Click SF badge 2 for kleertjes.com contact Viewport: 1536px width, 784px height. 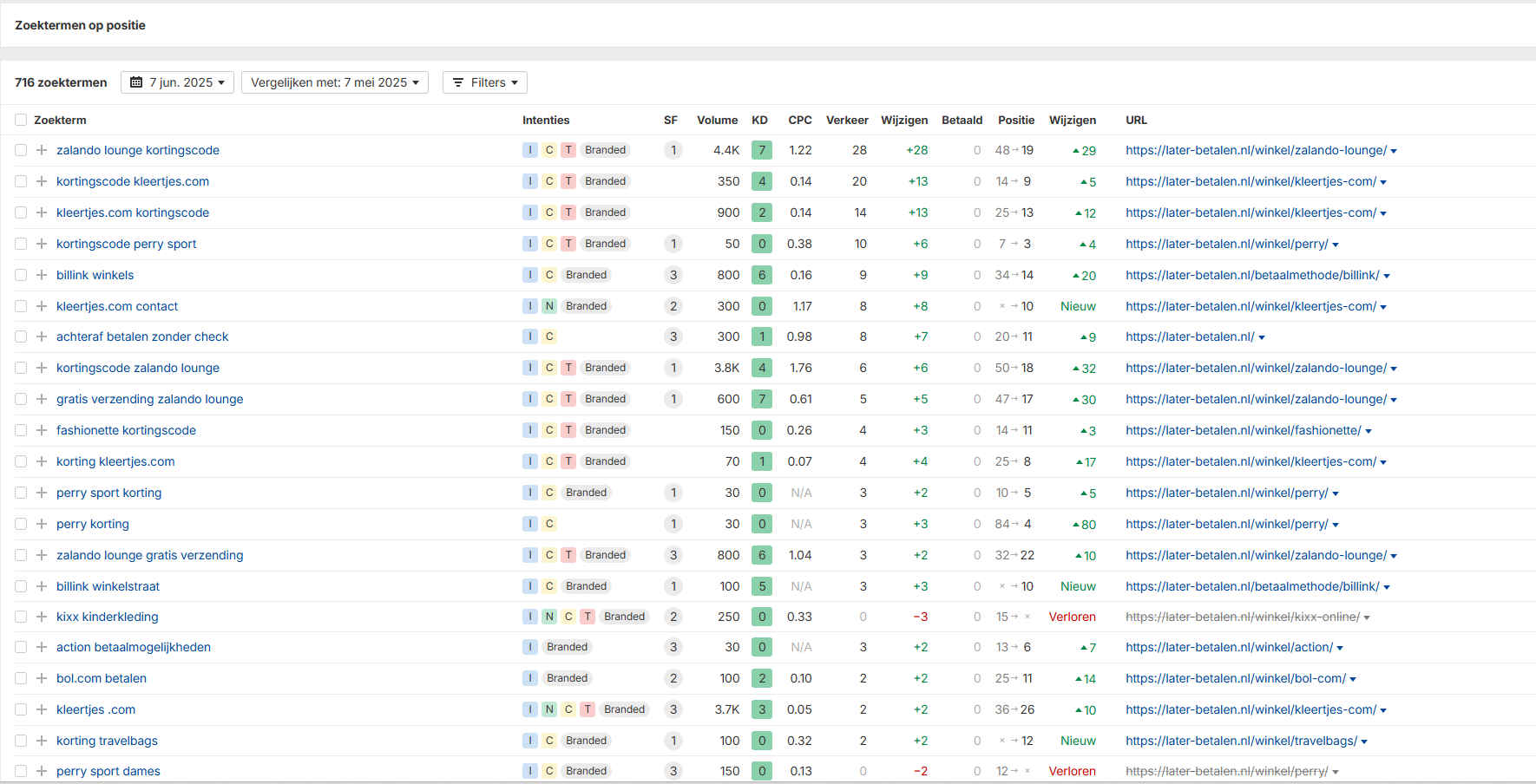pos(673,306)
